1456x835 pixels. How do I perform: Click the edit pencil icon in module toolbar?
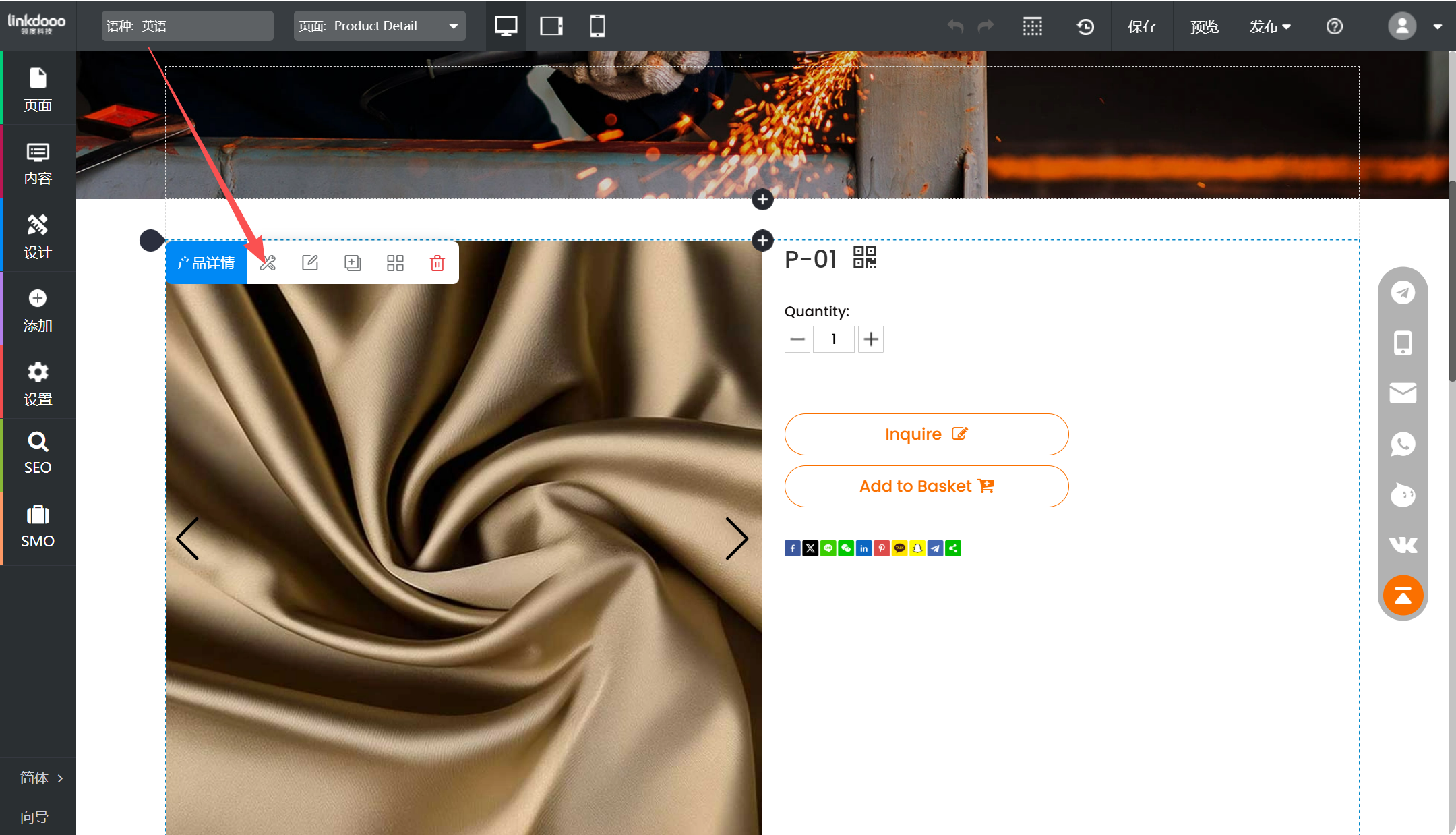point(310,263)
